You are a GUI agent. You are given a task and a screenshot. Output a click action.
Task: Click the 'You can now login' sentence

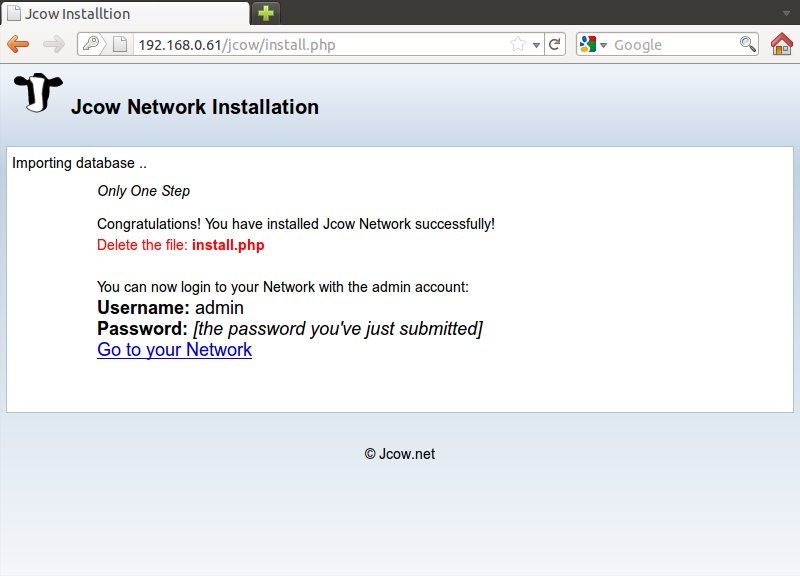[283, 287]
